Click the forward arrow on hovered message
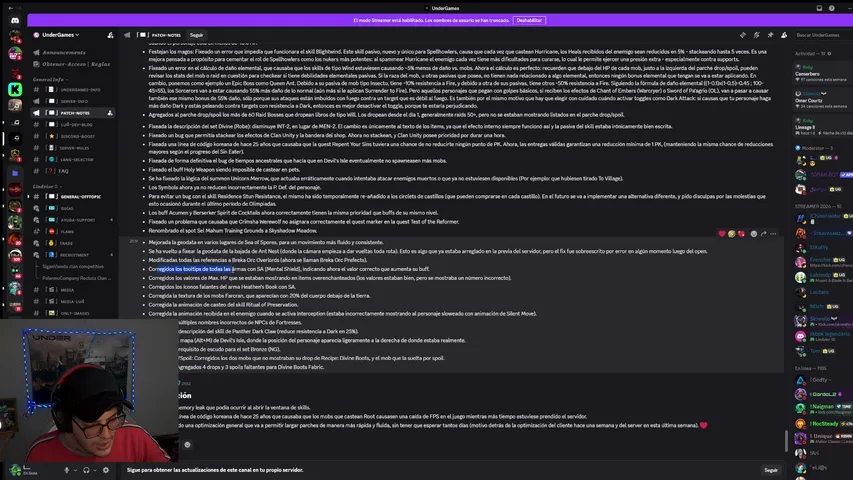 point(763,234)
